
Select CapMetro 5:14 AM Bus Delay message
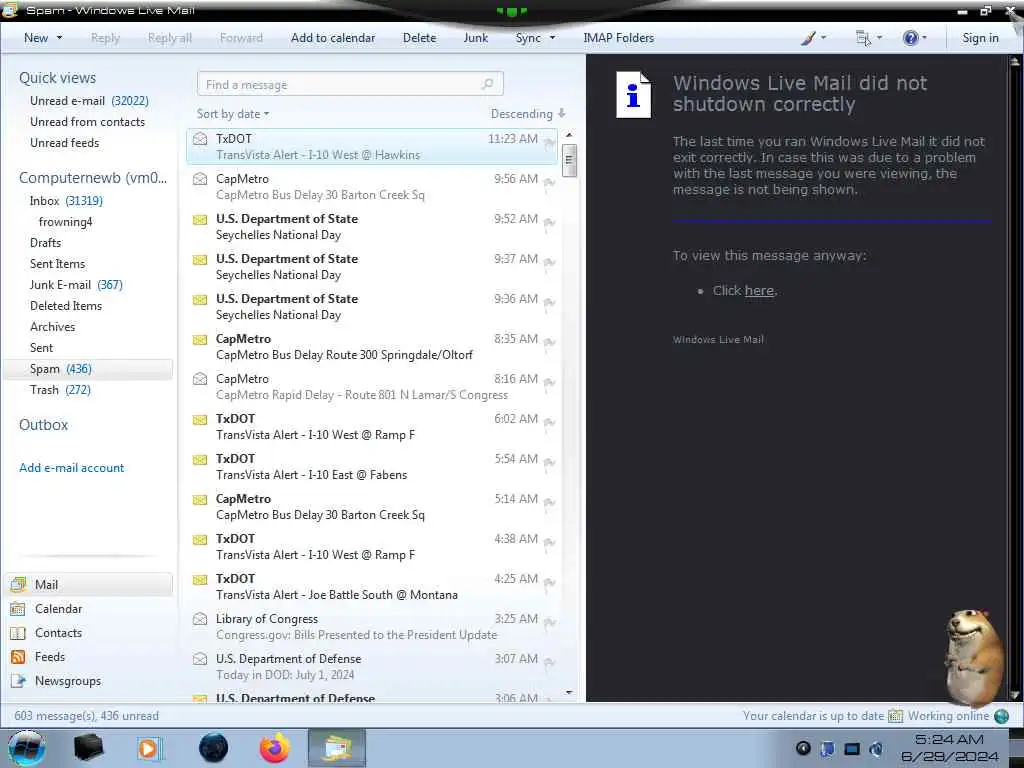pyautogui.click(x=372, y=507)
